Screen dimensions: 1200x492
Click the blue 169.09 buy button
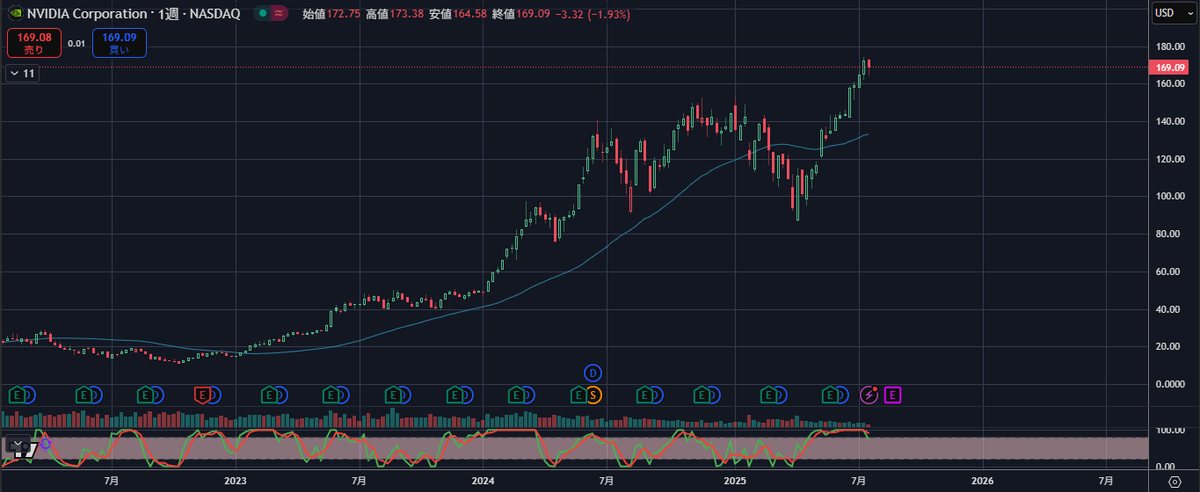(120, 43)
